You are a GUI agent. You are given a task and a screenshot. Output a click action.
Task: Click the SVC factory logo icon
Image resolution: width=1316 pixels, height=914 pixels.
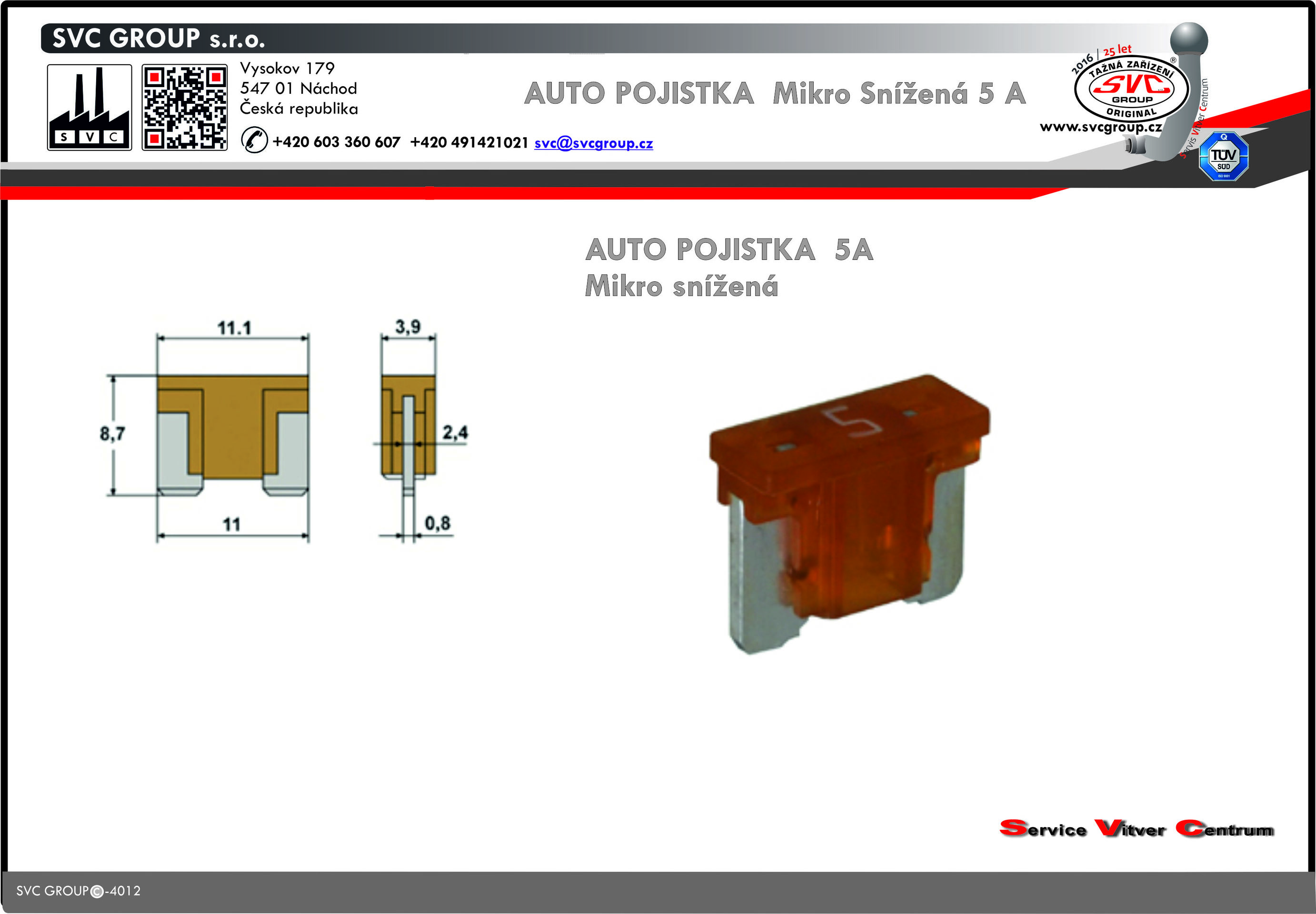[x=90, y=107]
